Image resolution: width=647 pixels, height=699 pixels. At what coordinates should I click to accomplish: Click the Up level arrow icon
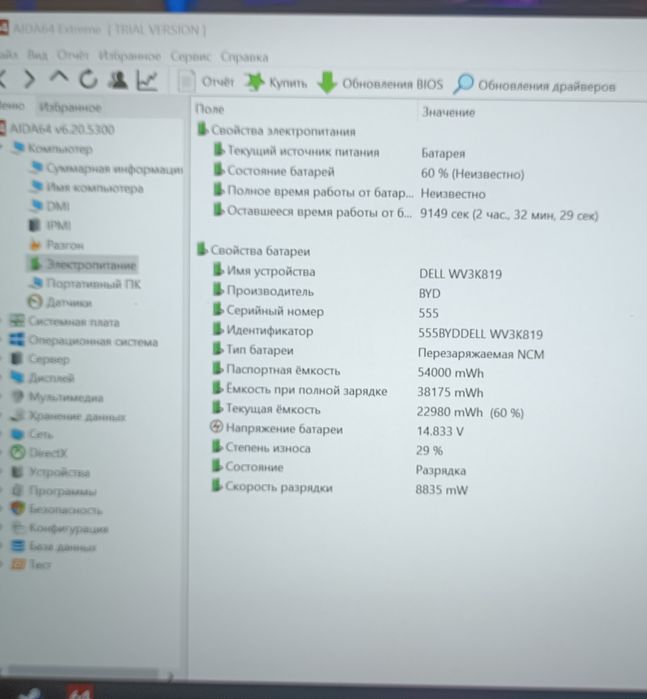coord(58,78)
